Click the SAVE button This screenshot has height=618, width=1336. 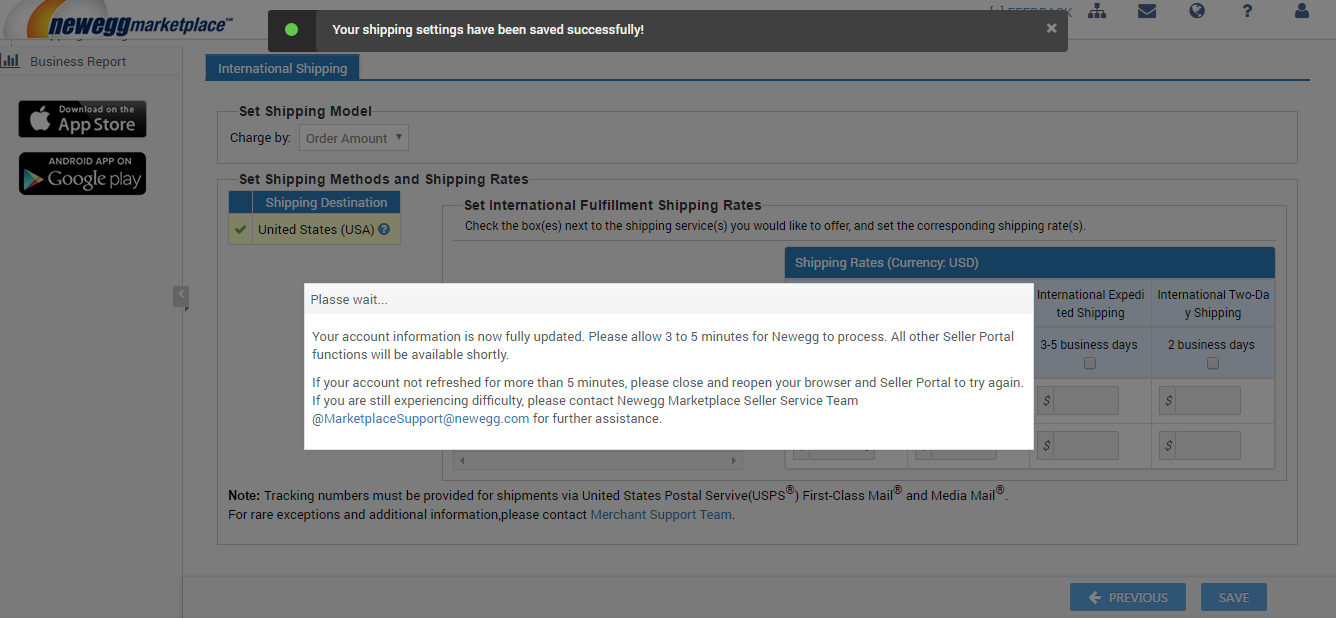pos(1233,597)
